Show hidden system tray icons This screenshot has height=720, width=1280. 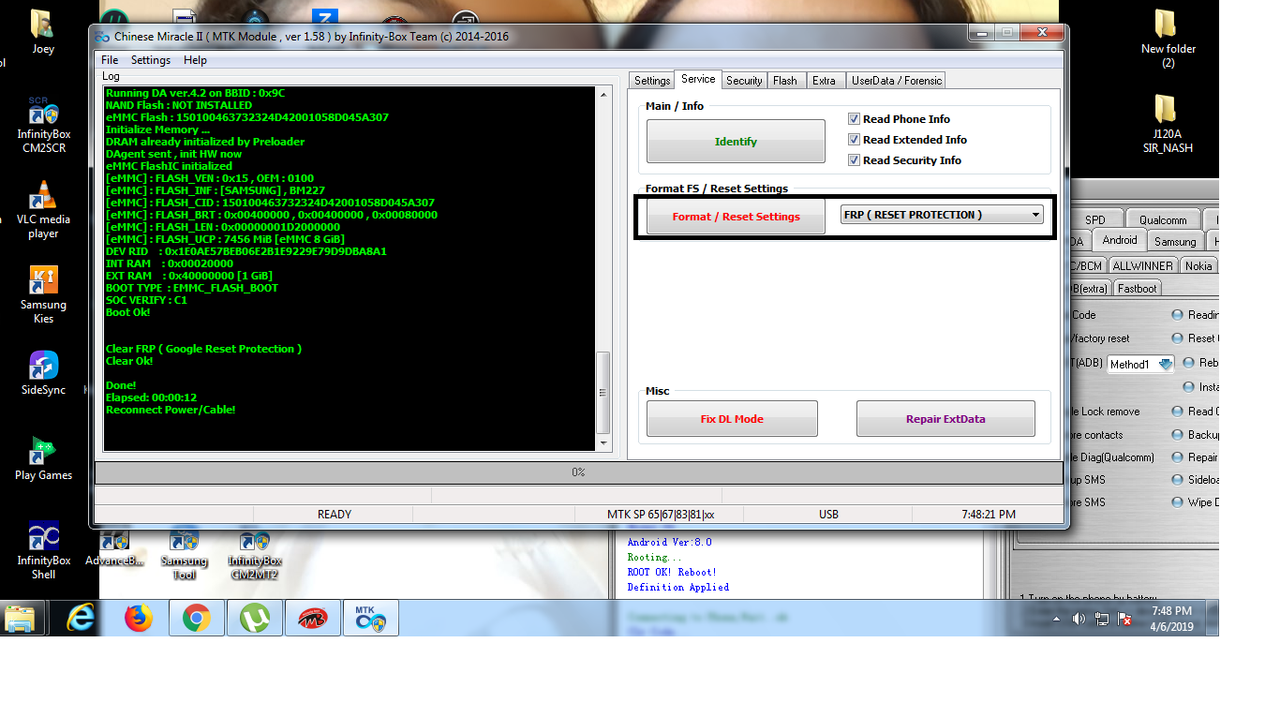point(1056,619)
